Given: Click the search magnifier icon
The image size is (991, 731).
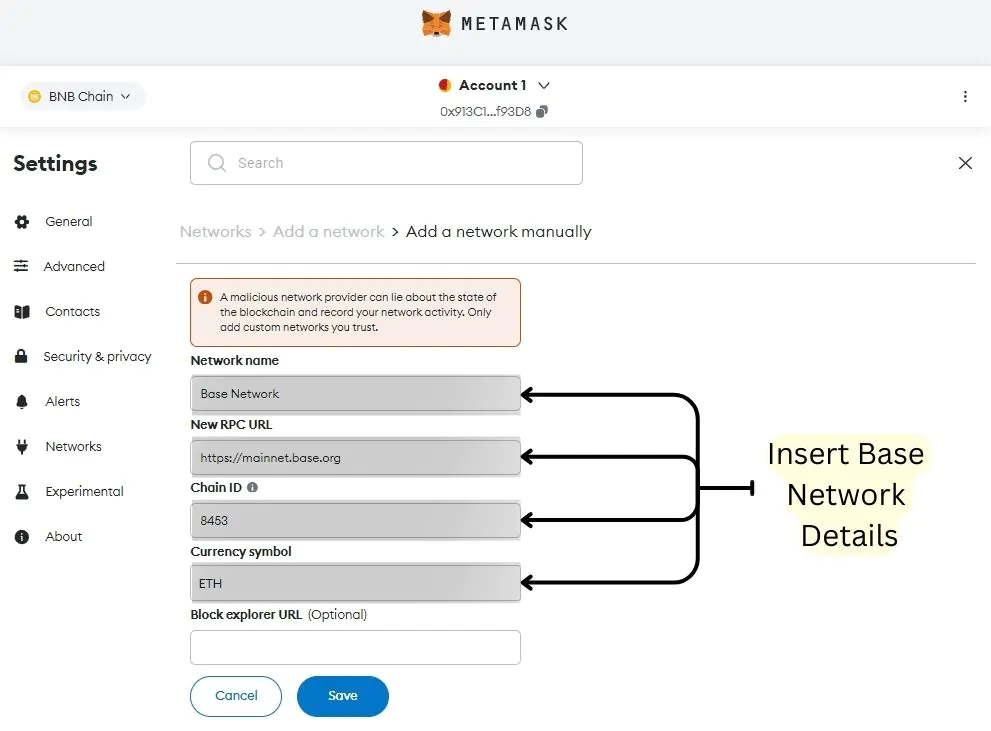Looking at the screenshot, I should coord(217,163).
